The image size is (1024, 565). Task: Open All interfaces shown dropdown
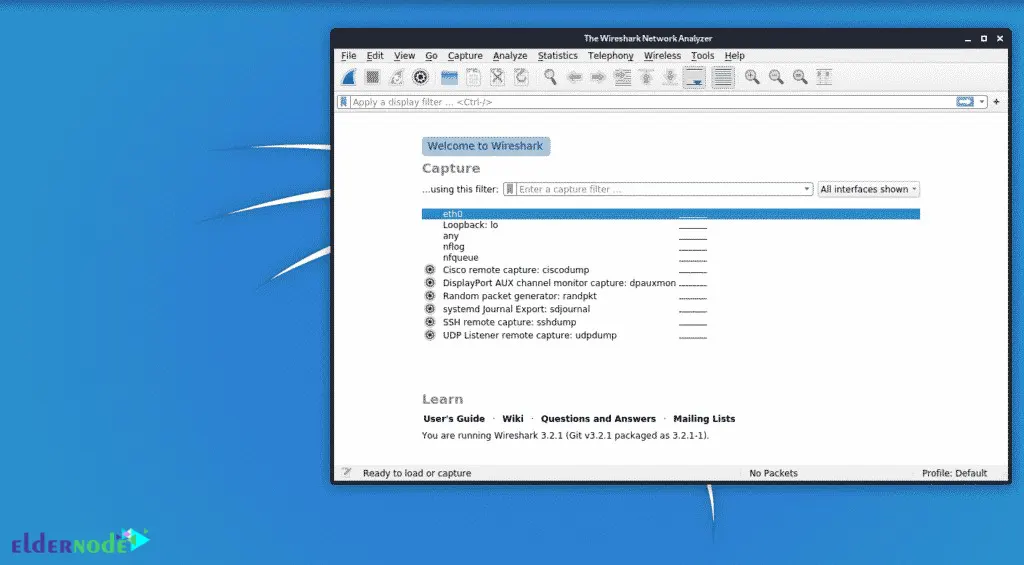(868, 189)
